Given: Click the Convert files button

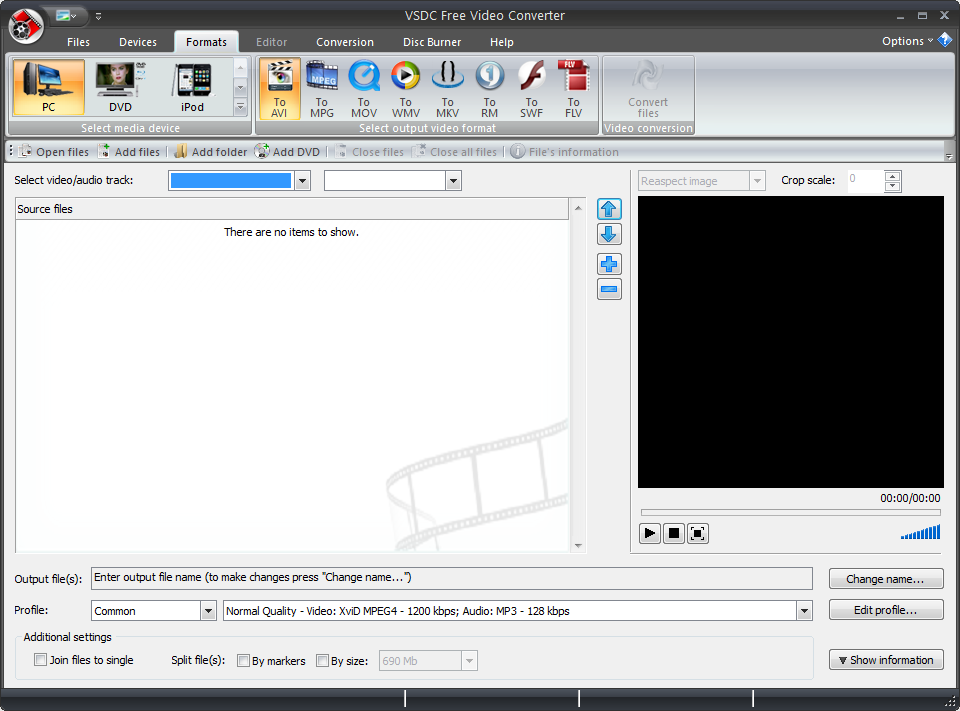Looking at the screenshot, I should 648,89.
